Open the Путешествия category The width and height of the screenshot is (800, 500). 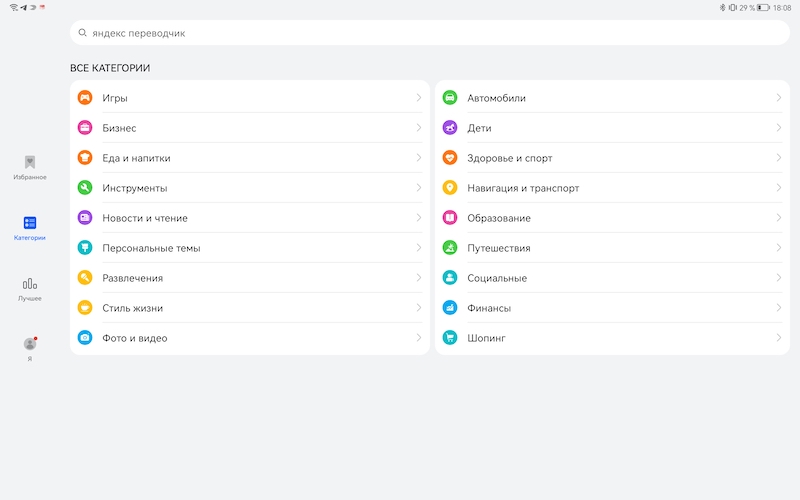pos(499,248)
